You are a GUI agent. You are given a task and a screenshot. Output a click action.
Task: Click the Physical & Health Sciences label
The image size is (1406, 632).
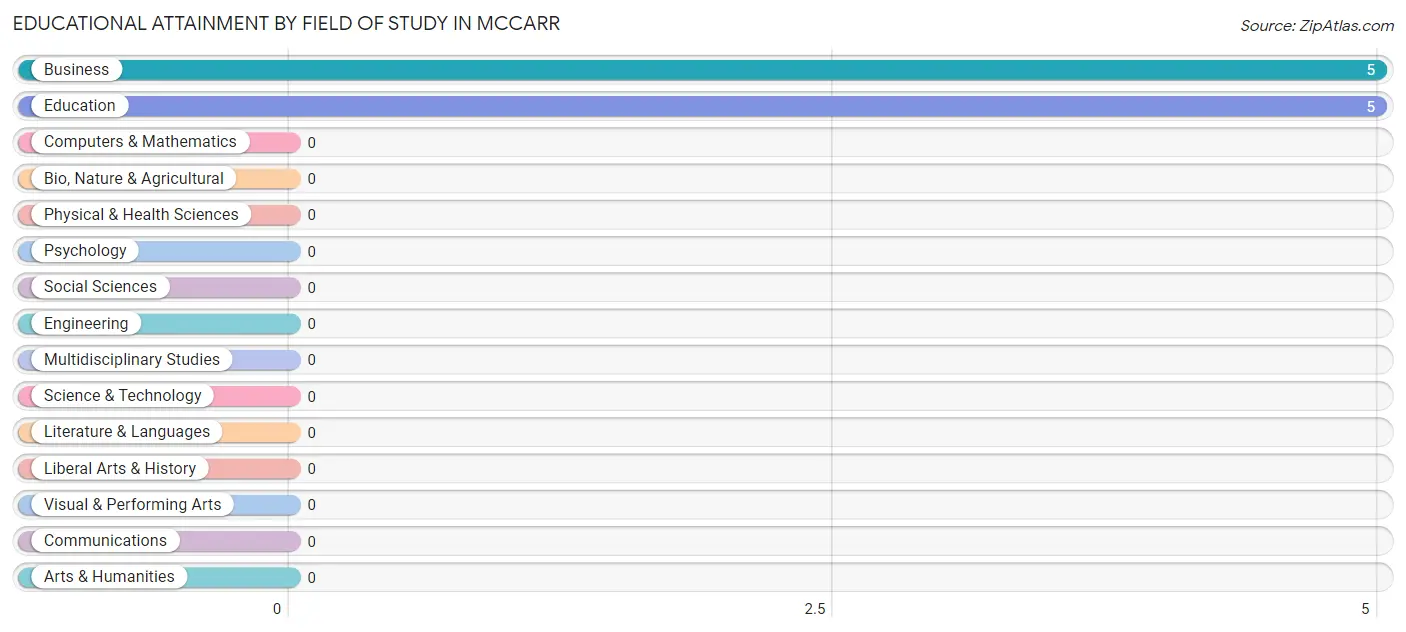click(x=141, y=214)
